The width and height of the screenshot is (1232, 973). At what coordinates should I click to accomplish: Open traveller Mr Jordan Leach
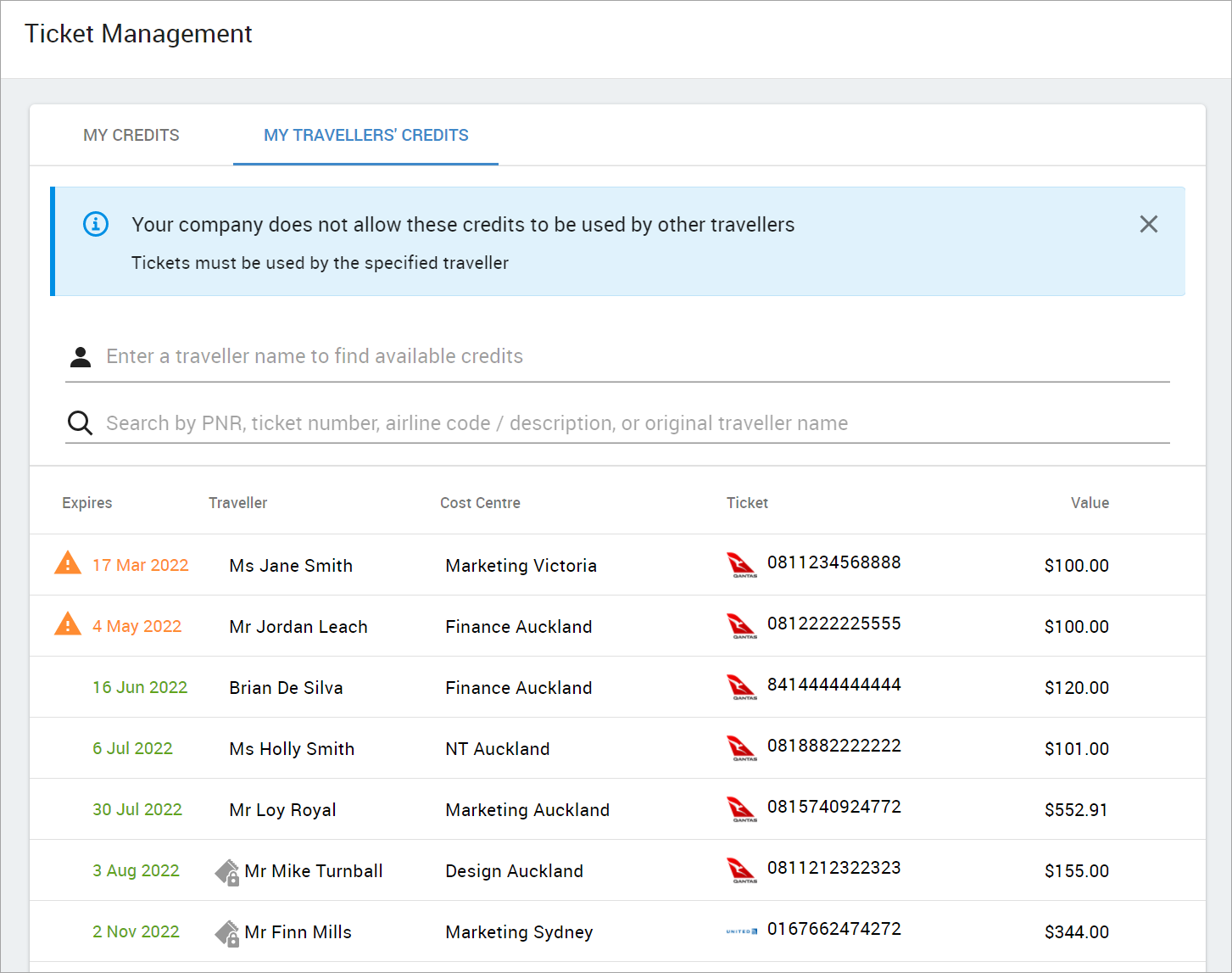coord(298,627)
